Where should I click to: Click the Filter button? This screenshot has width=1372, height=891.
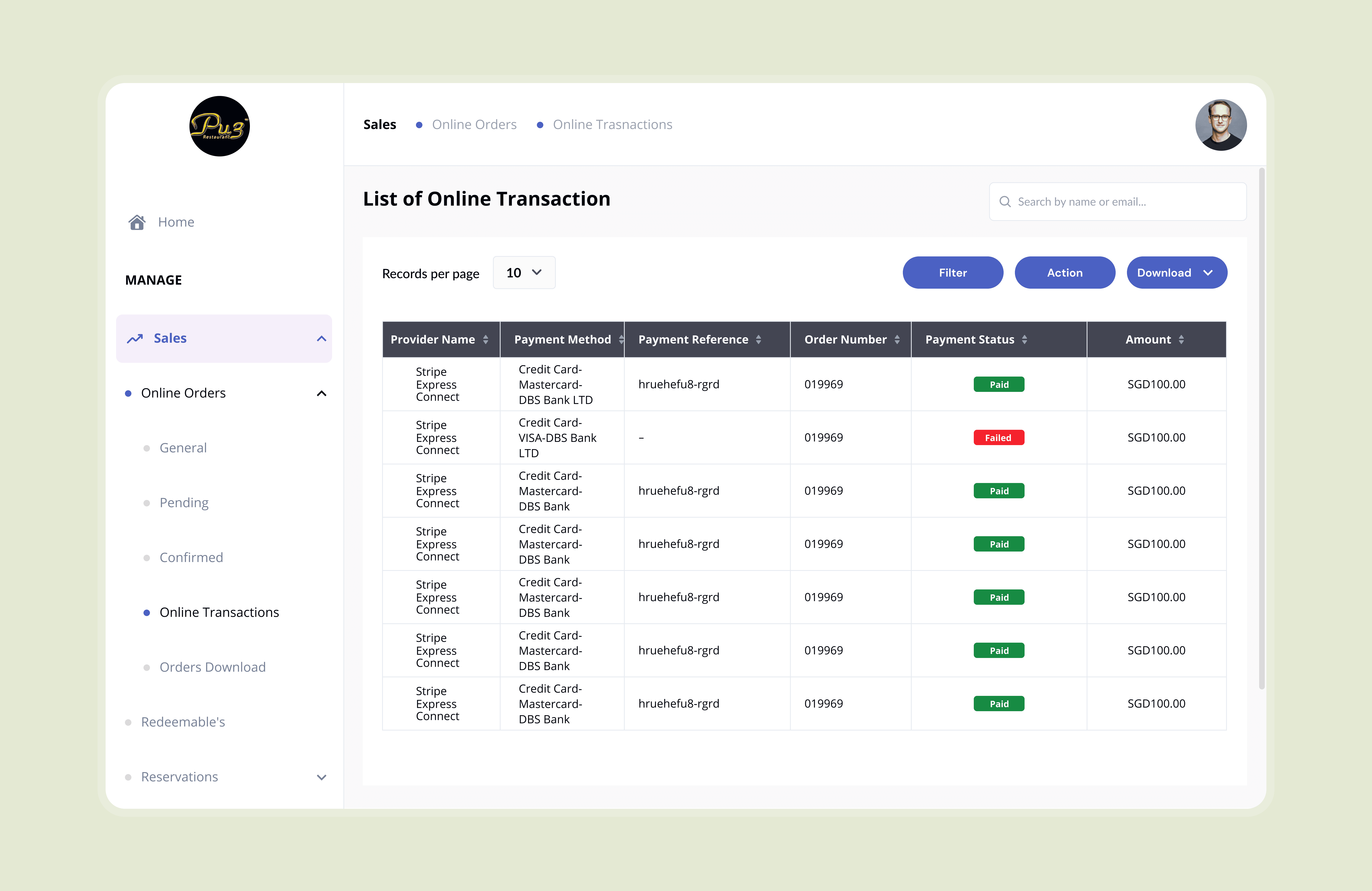coord(952,273)
